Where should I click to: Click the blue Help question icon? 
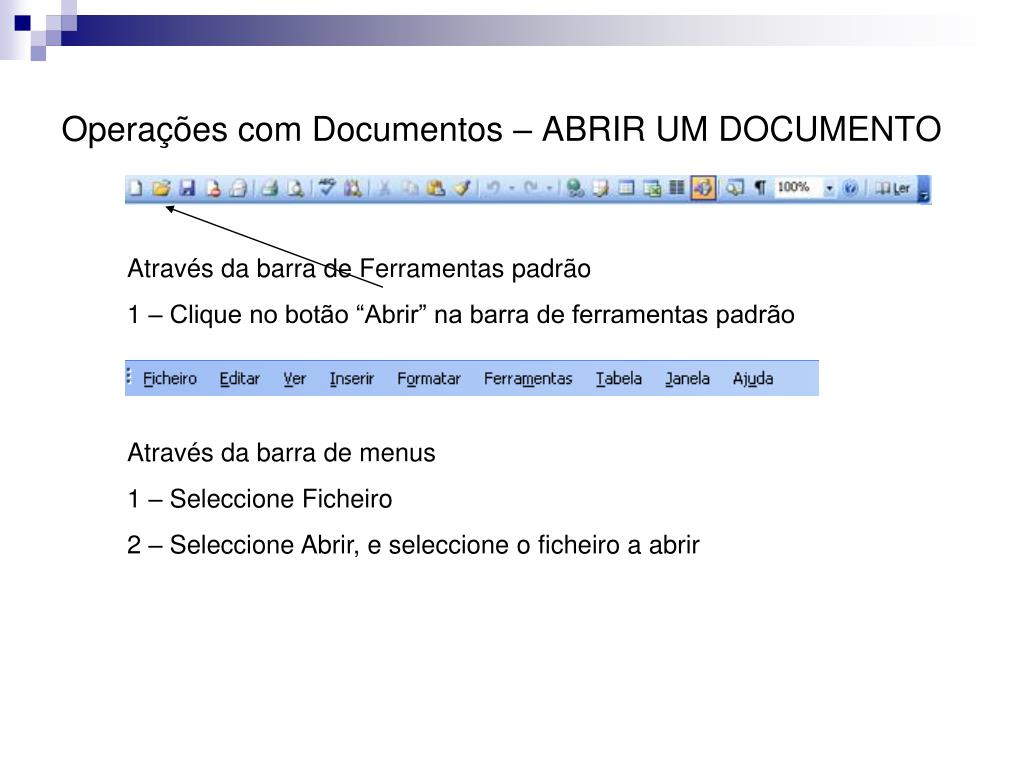850,188
